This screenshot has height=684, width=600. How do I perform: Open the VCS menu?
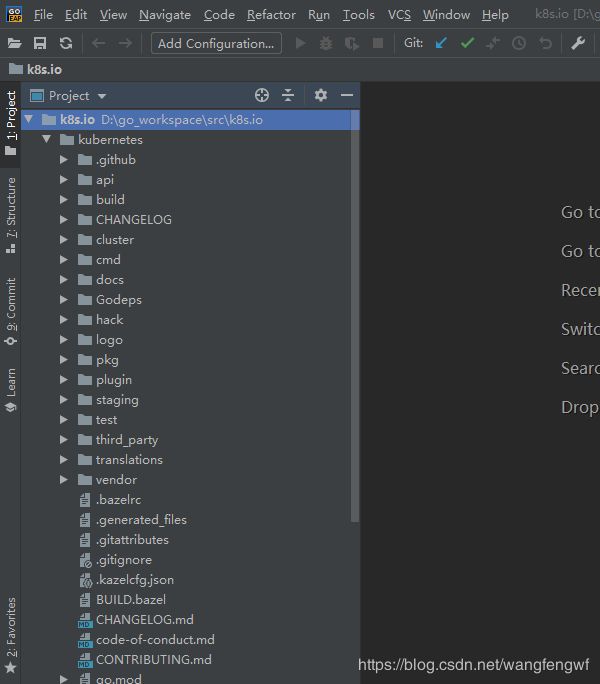click(399, 15)
